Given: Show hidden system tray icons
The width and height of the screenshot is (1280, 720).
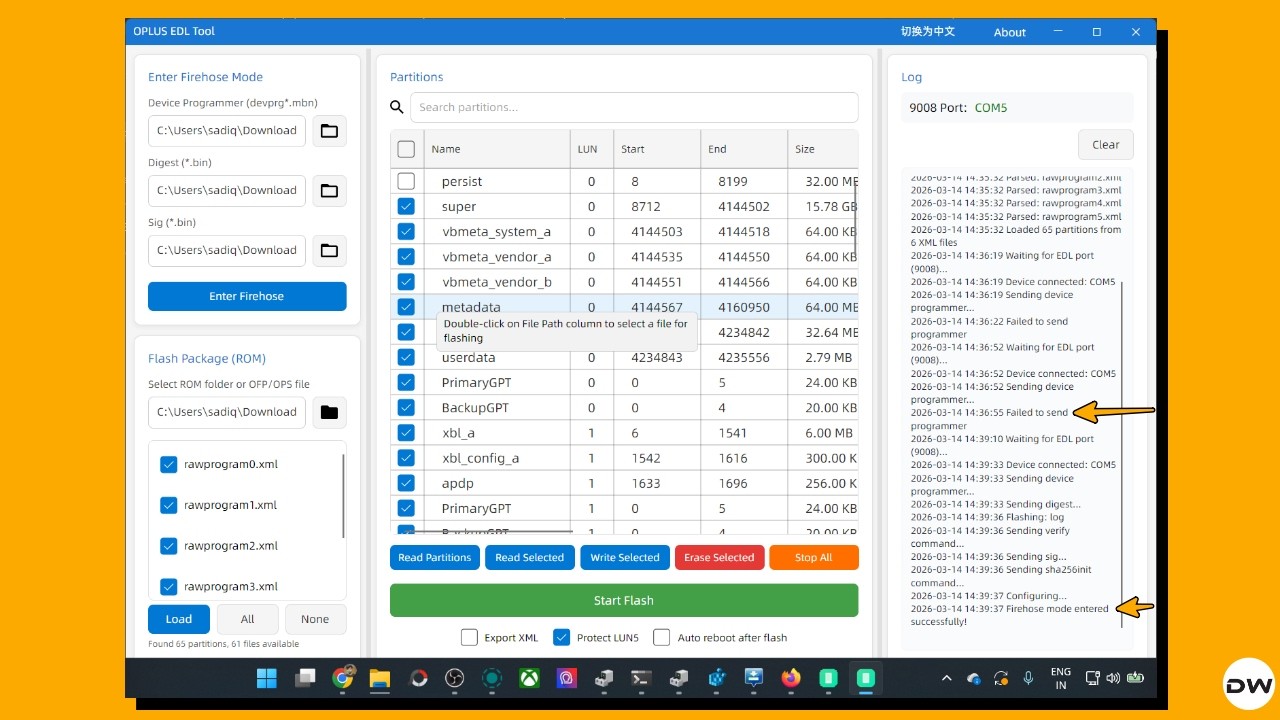Looking at the screenshot, I should (x=946, y=678).
